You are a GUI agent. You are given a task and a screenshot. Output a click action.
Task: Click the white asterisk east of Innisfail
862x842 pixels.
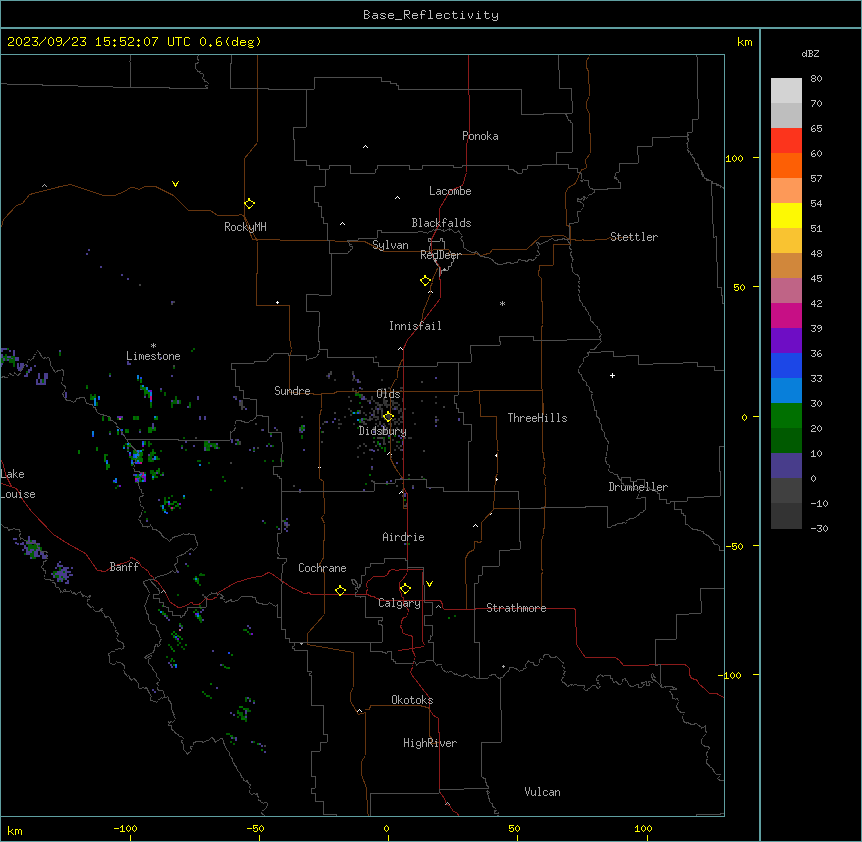(x=502, y=303)
